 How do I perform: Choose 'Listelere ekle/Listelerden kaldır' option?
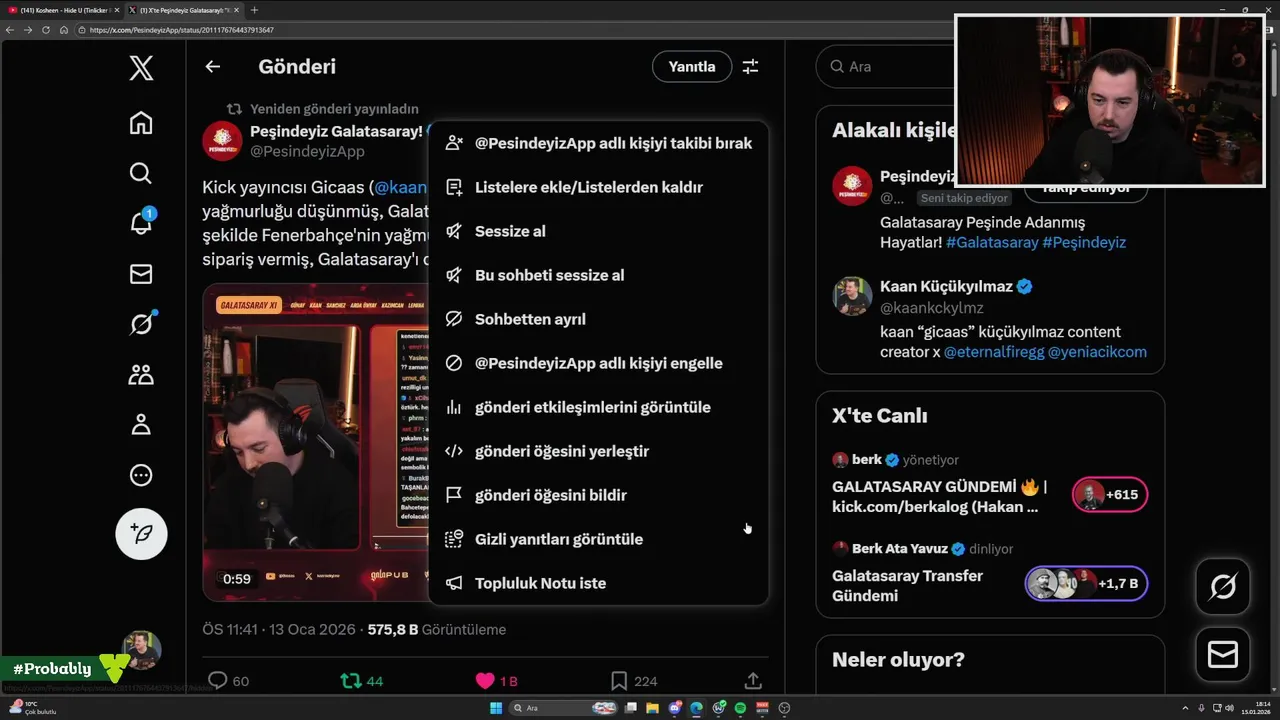[x=598, y=187]
